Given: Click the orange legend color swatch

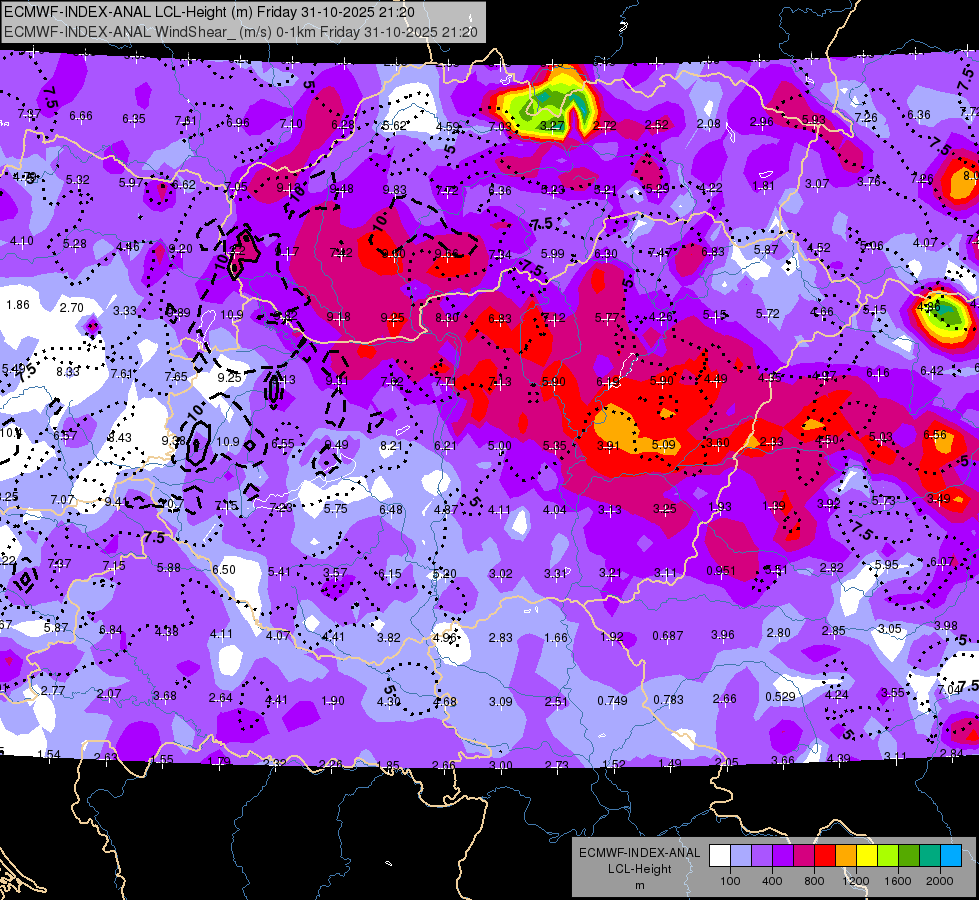Looking at the screenshot, I should click(845, 856).
